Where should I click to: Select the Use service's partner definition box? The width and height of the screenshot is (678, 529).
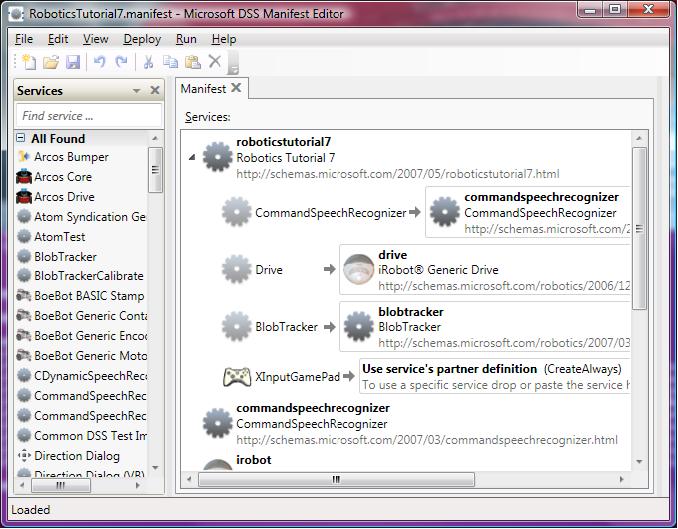click(494, 376)
